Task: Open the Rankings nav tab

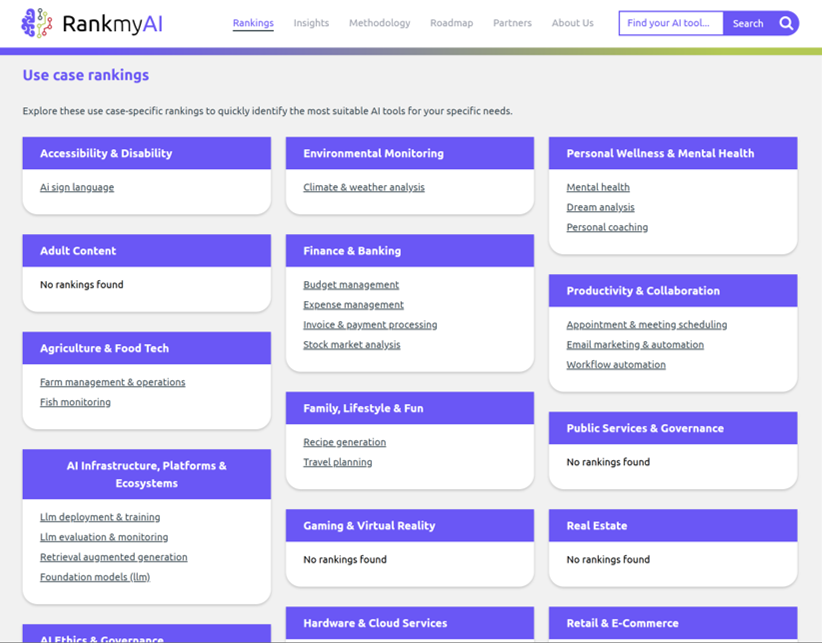Action: click(x=253, y=23)
